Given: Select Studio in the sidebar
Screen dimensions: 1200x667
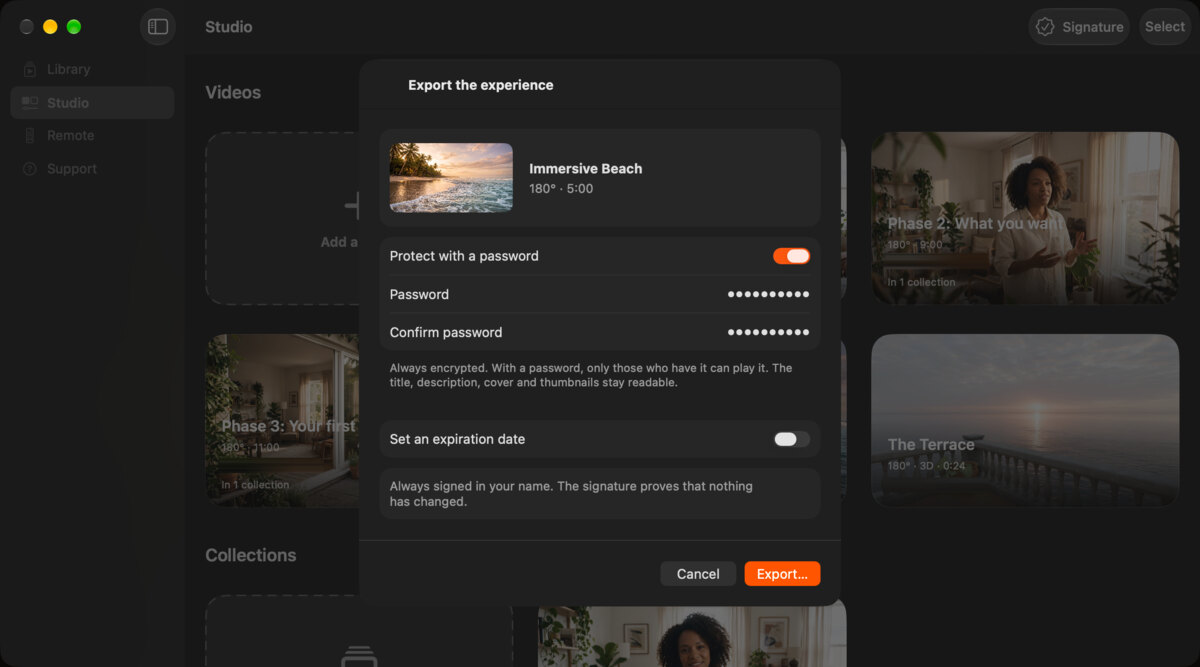Looking at the screenshot, I should (92, 102).
